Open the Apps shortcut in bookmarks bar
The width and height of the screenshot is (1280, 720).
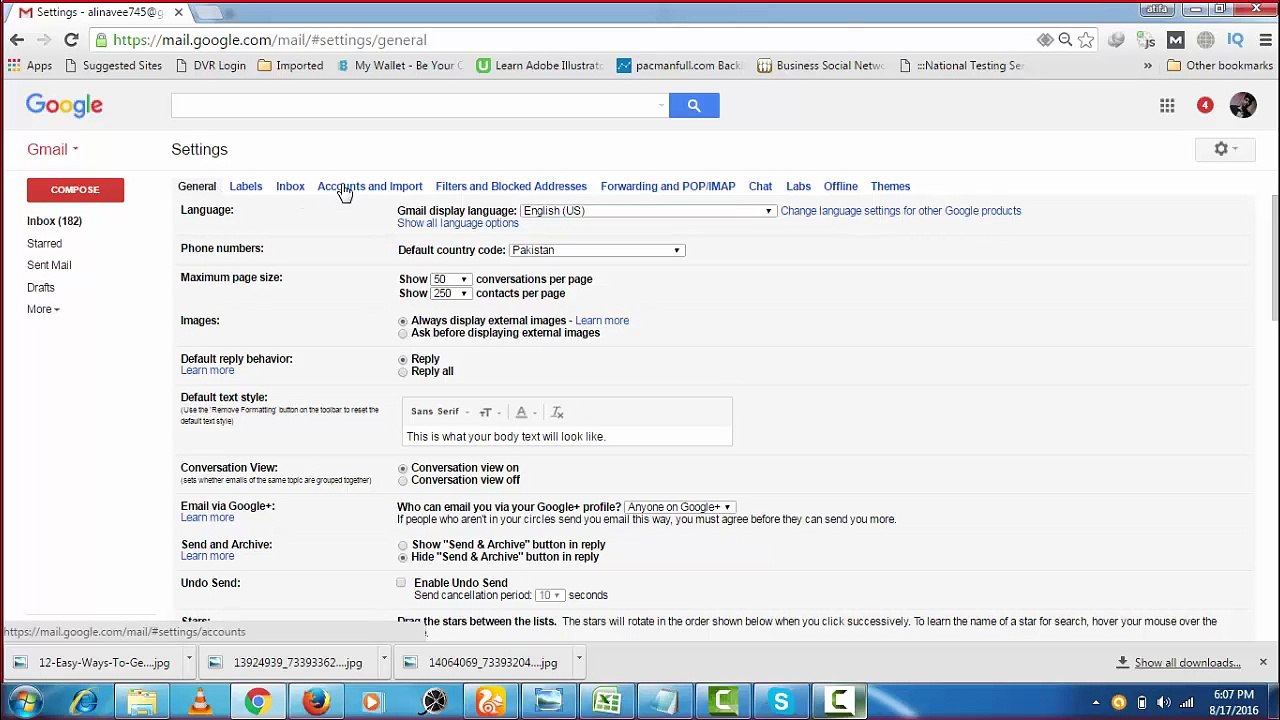[x=29, y=66]
